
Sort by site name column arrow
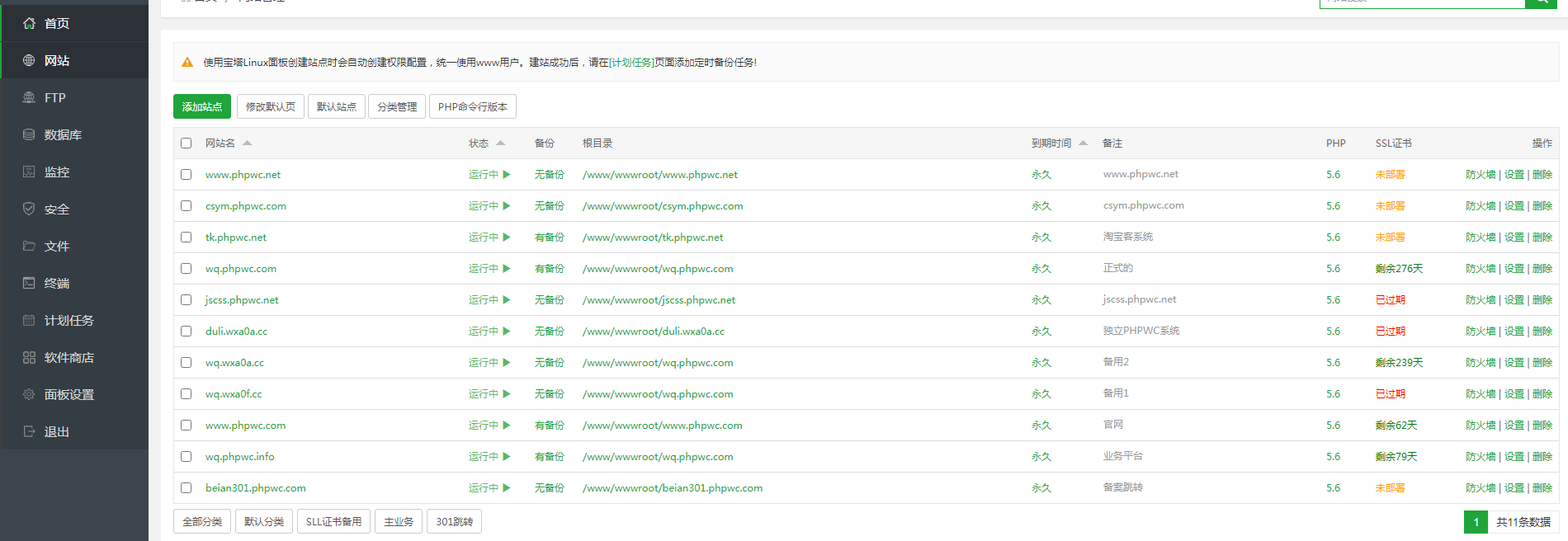pos(247,143)
